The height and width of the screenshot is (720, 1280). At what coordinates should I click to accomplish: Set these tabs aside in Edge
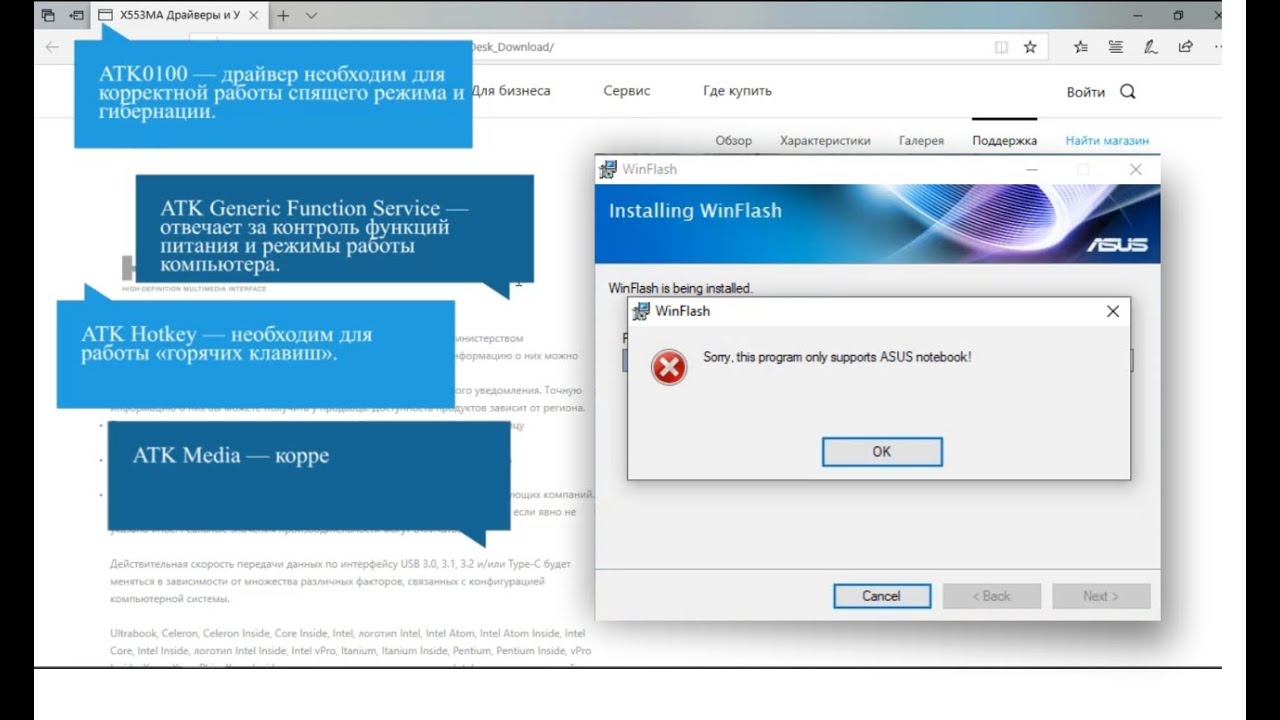click(x=76, y=16)
